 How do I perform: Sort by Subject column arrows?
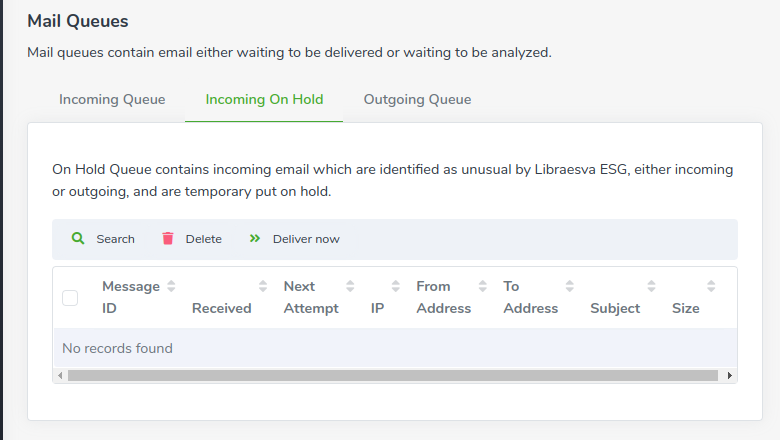click(651, 286)
